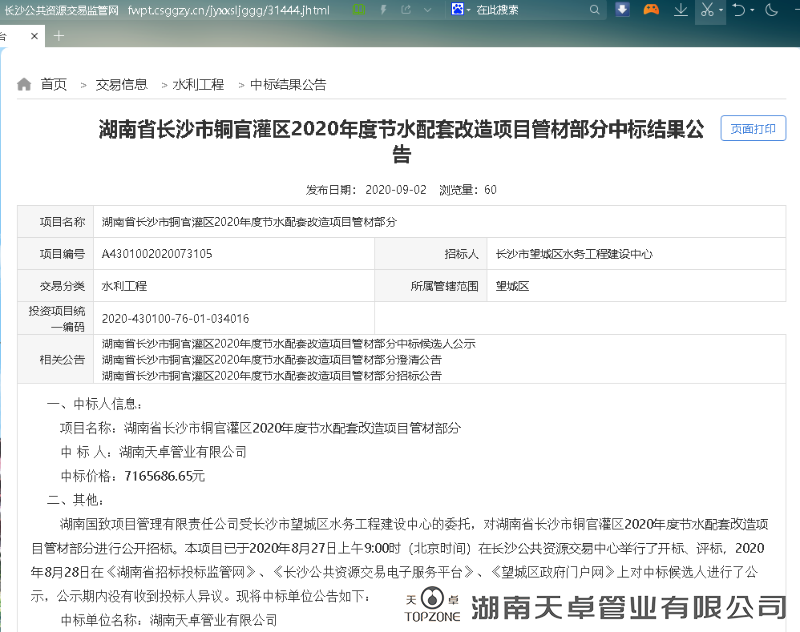The width and height of the screenshot is (800, 632).
Task: Click the home icon before 首页 breadcrumb
Action: click(x=25, y=84)
